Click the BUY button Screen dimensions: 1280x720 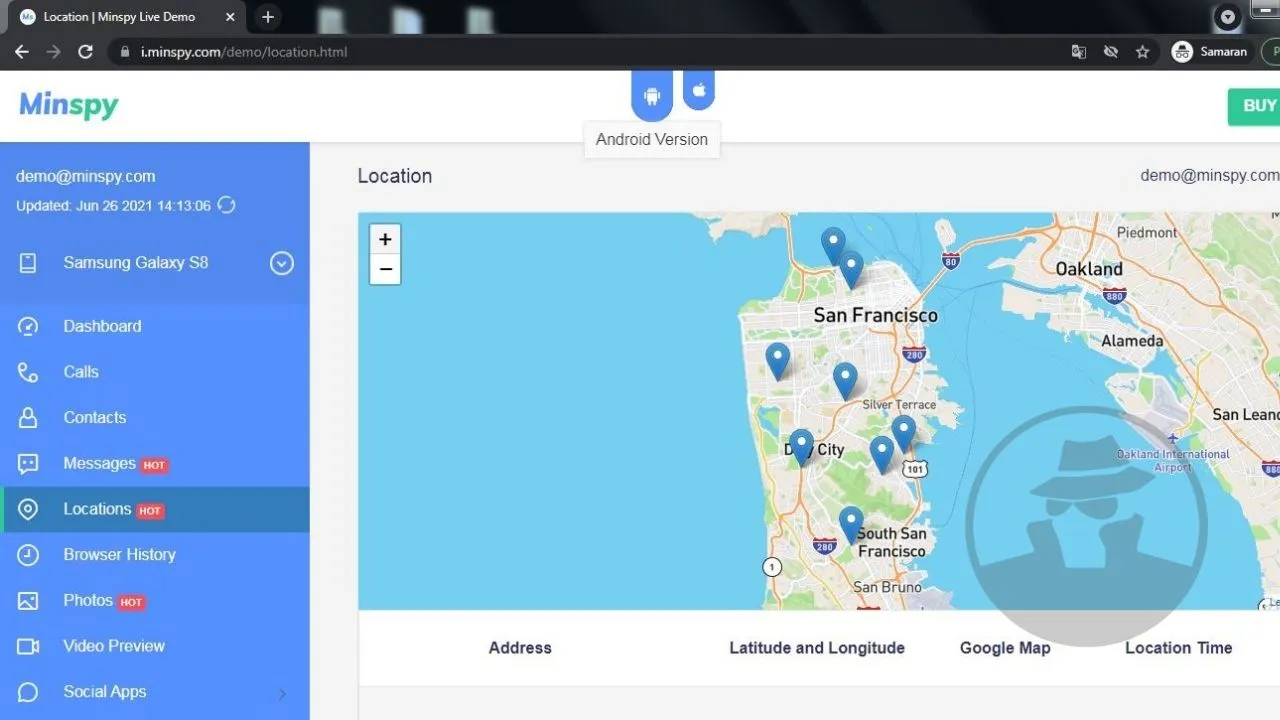[x=1255, y=106]
